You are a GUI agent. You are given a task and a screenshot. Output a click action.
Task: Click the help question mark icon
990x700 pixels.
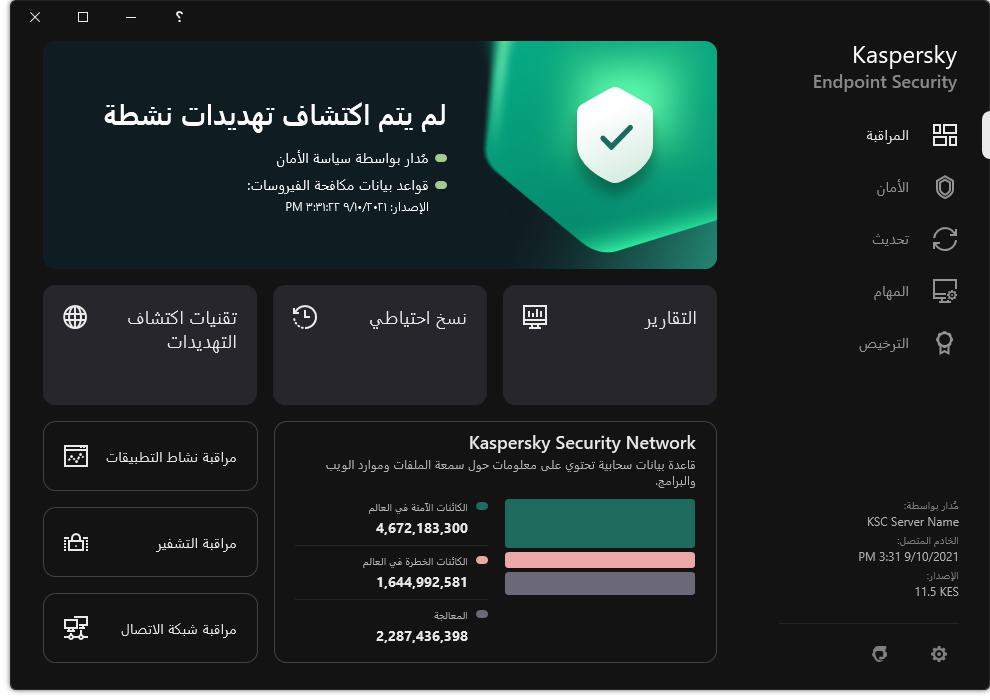tap(179, 17)
